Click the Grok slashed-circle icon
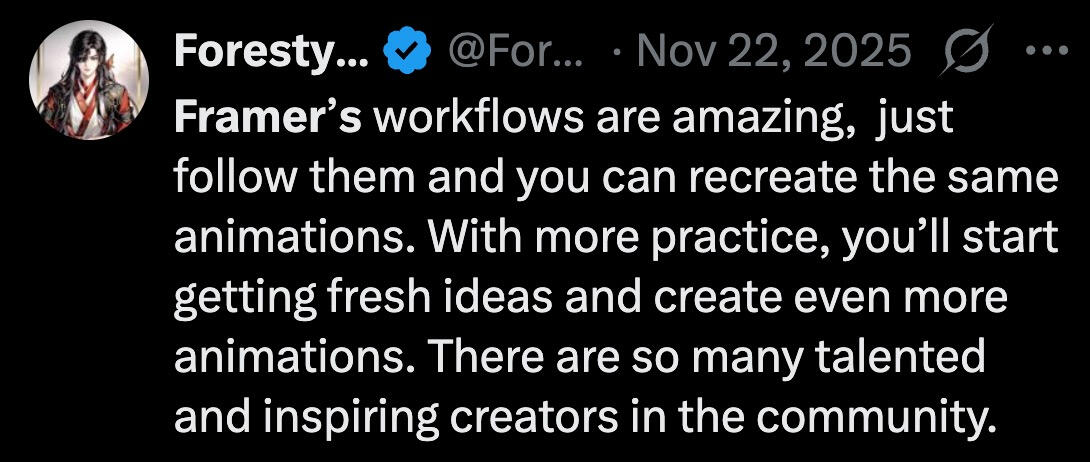The image size is (1090, 462). [964, 51]
